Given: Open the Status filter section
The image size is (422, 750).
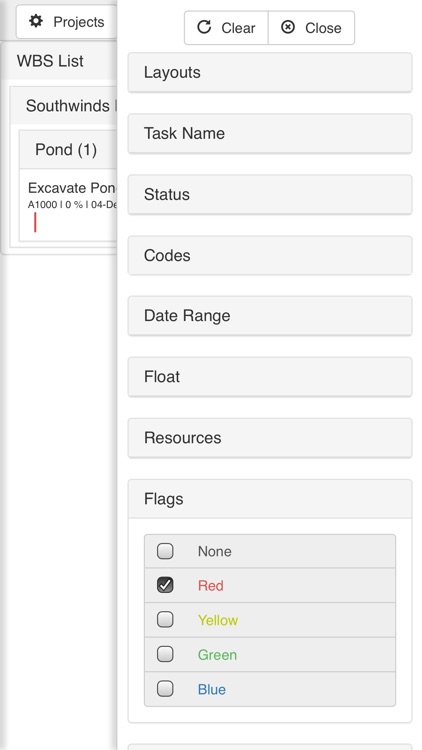Looking at the screenshot, I should click(x=270, y=195).
